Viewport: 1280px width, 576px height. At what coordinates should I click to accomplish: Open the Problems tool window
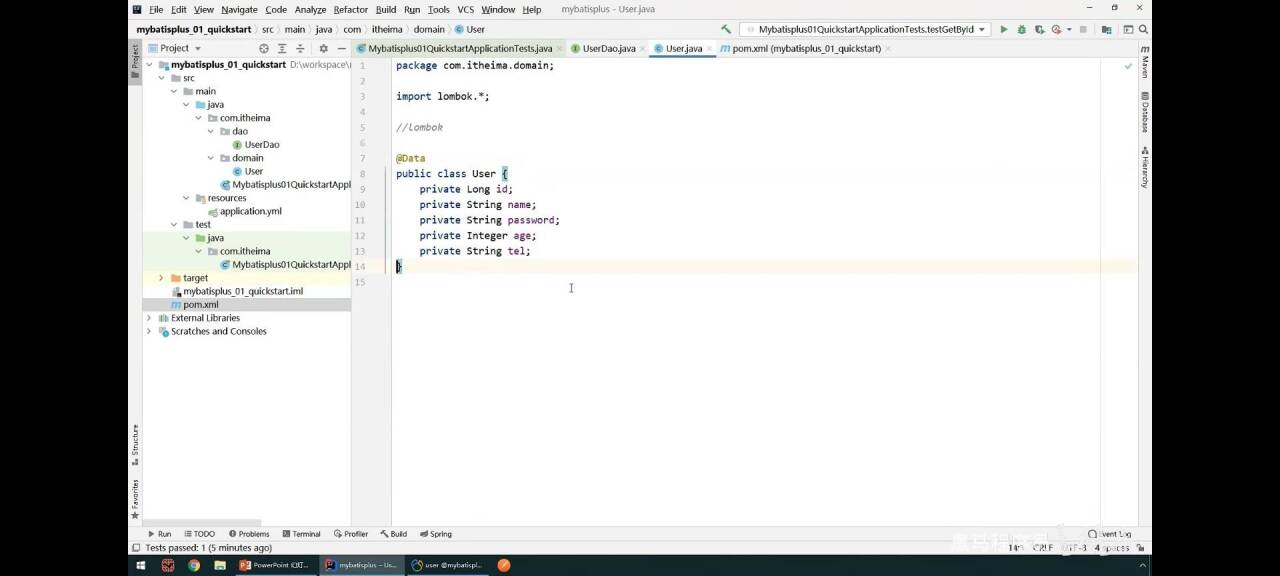point(249,534)
